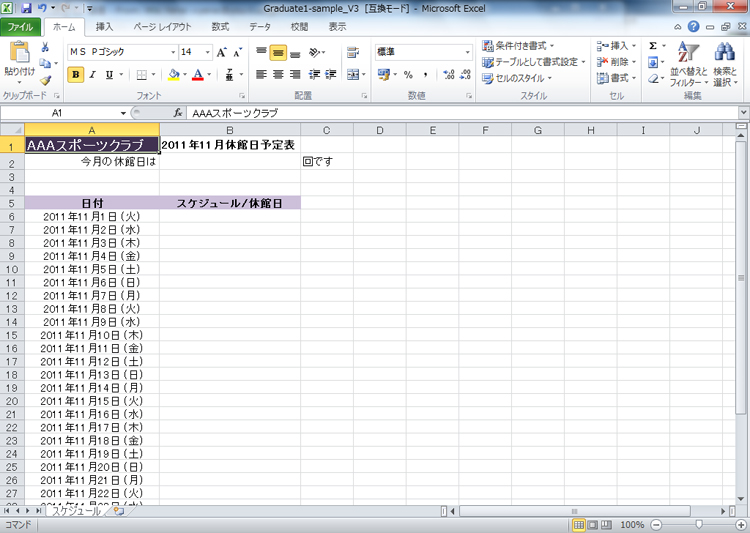Image resolution: width=750 pixels, height=533 pixels.
Task: Click accounting number format icon
Action: point(383,74)
